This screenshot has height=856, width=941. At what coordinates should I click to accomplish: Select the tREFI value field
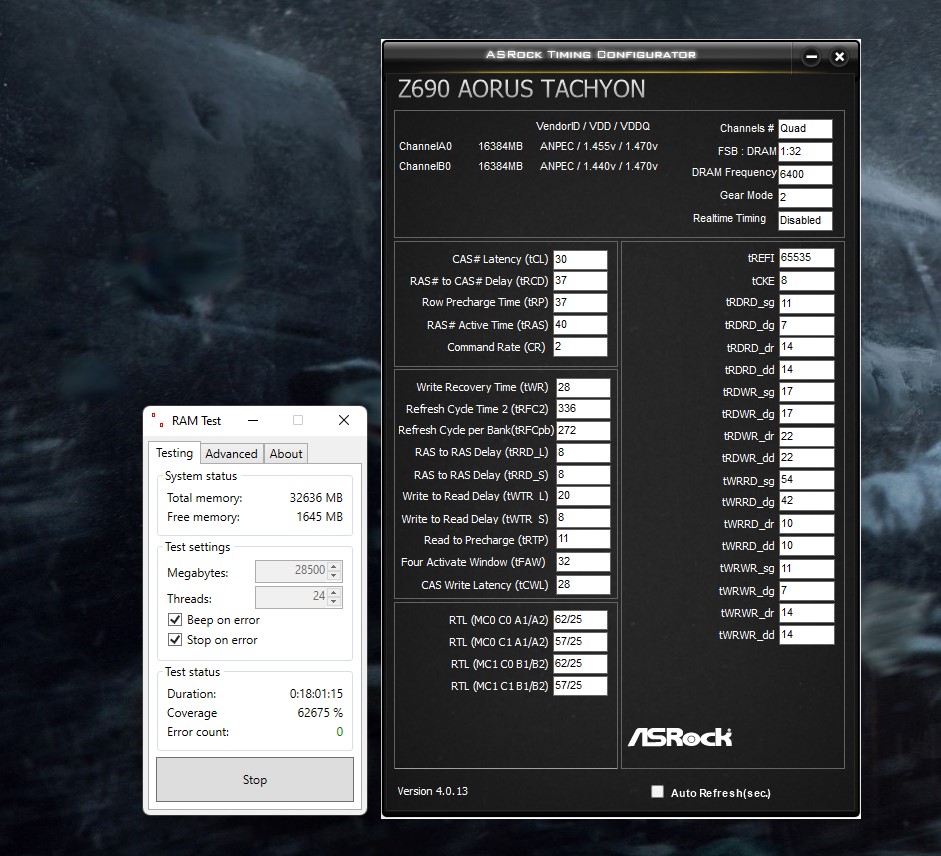[806, 258]
